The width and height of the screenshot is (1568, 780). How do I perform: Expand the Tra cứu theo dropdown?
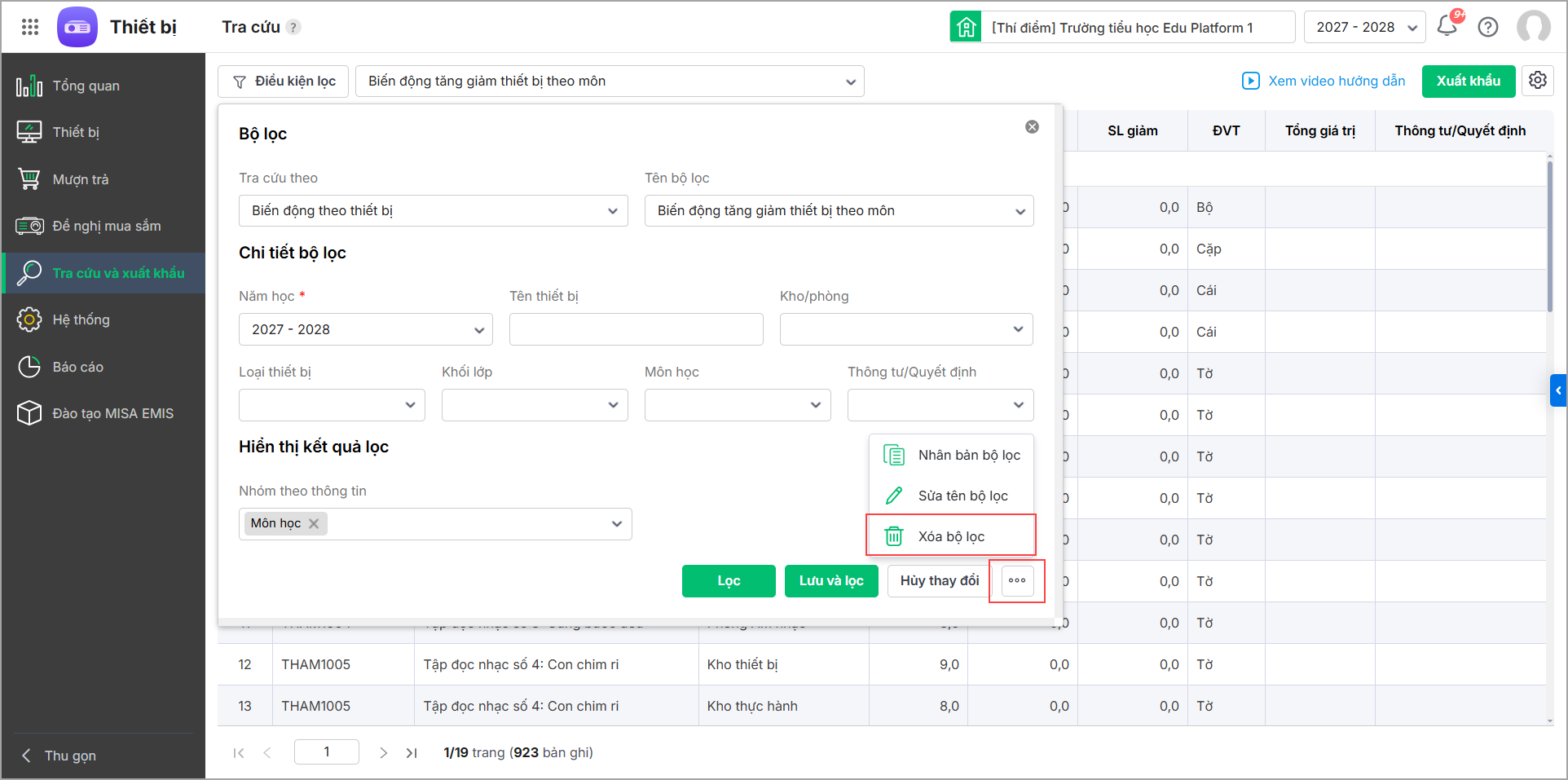point(433,211)
